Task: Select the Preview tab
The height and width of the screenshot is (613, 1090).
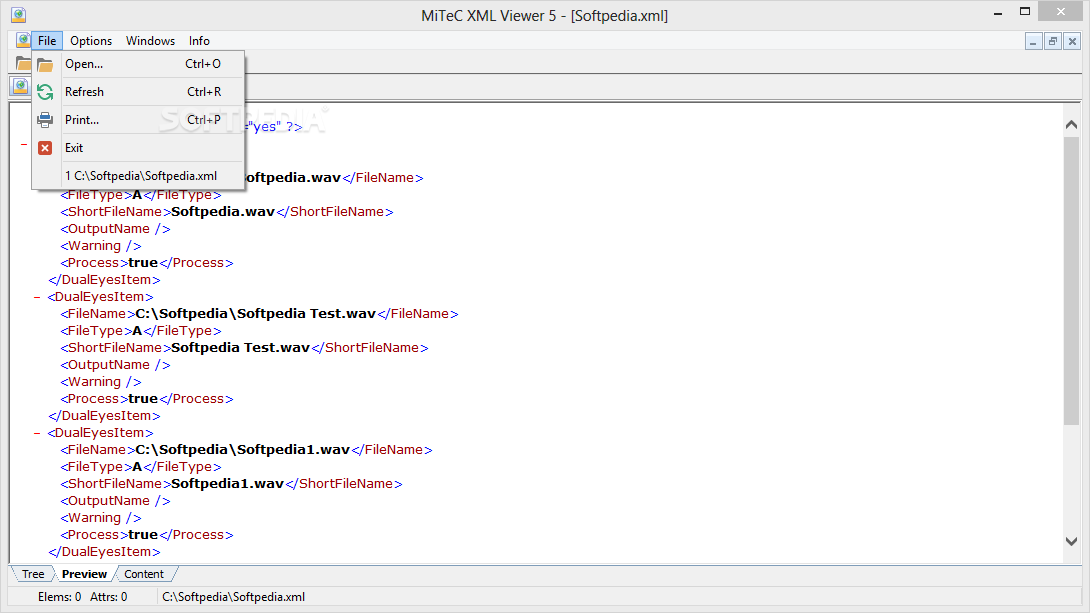Action: [84, 574]
